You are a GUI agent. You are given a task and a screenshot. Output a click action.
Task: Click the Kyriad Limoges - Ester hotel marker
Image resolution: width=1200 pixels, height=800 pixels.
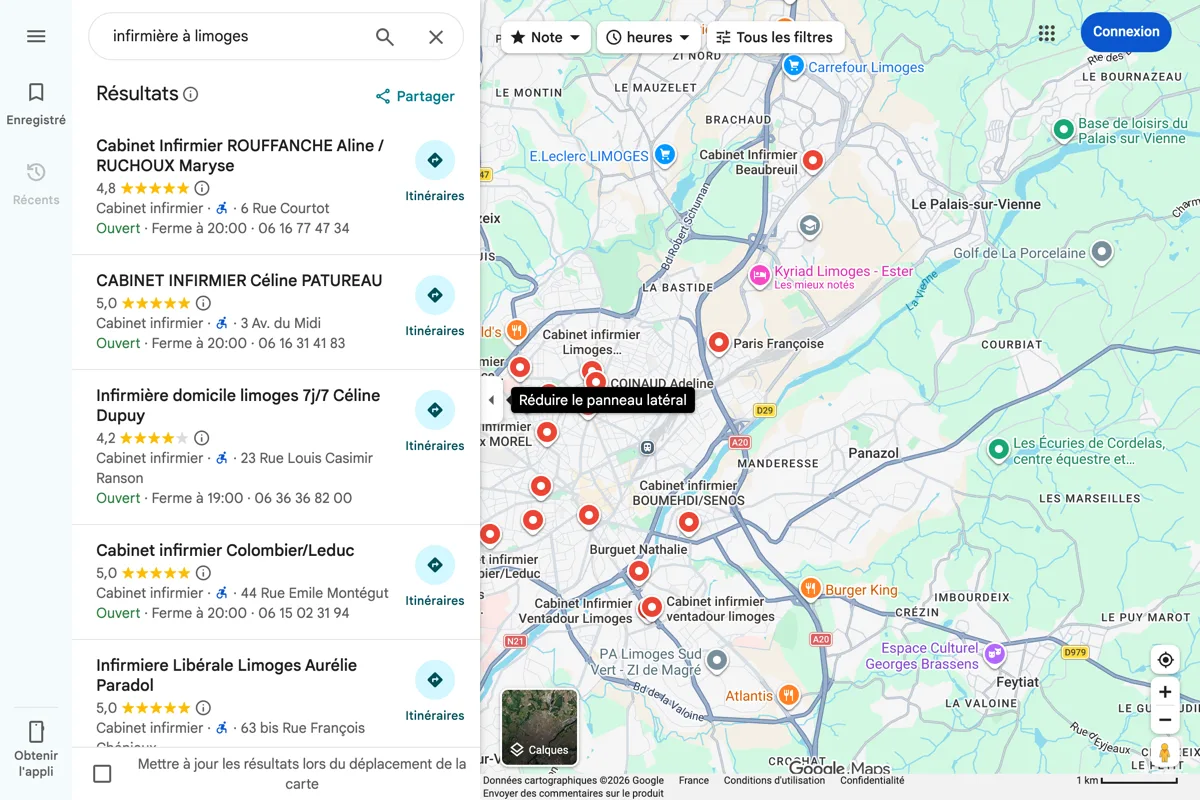(760, 275)
